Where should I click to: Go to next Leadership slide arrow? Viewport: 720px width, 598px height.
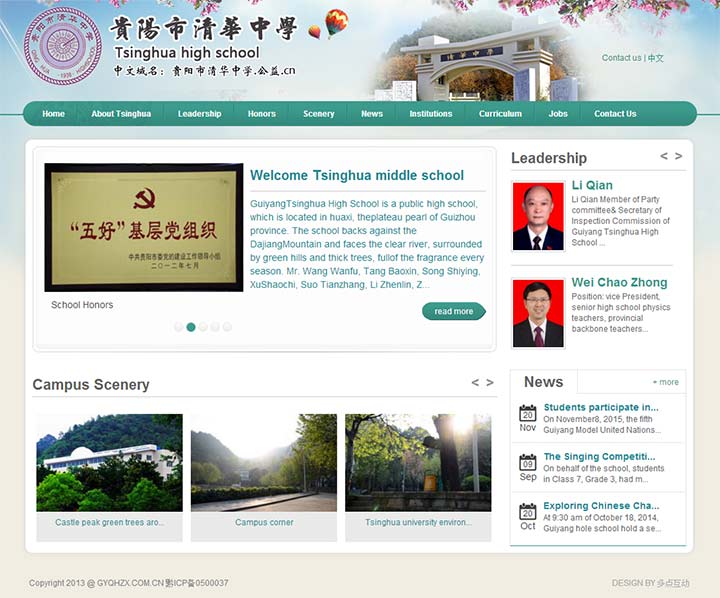click(679, 157)
